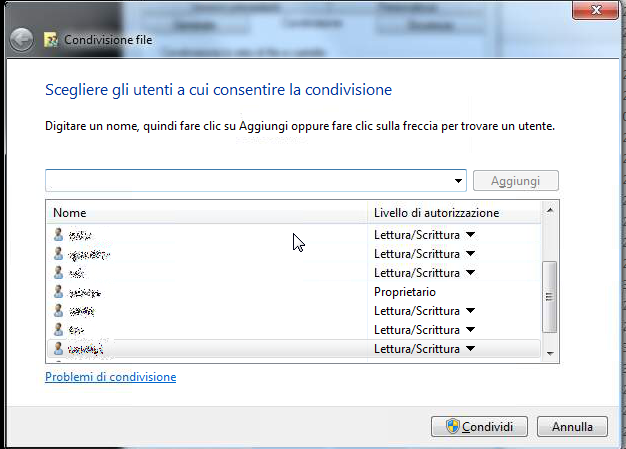Click the scrollbar down arrow in list

click(x=550, y=354)
